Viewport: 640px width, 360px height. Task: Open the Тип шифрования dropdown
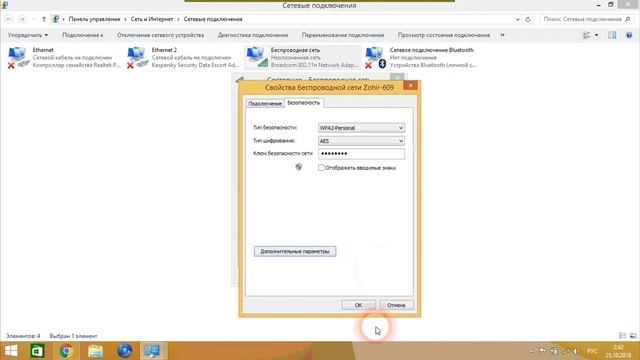point(362,141)
